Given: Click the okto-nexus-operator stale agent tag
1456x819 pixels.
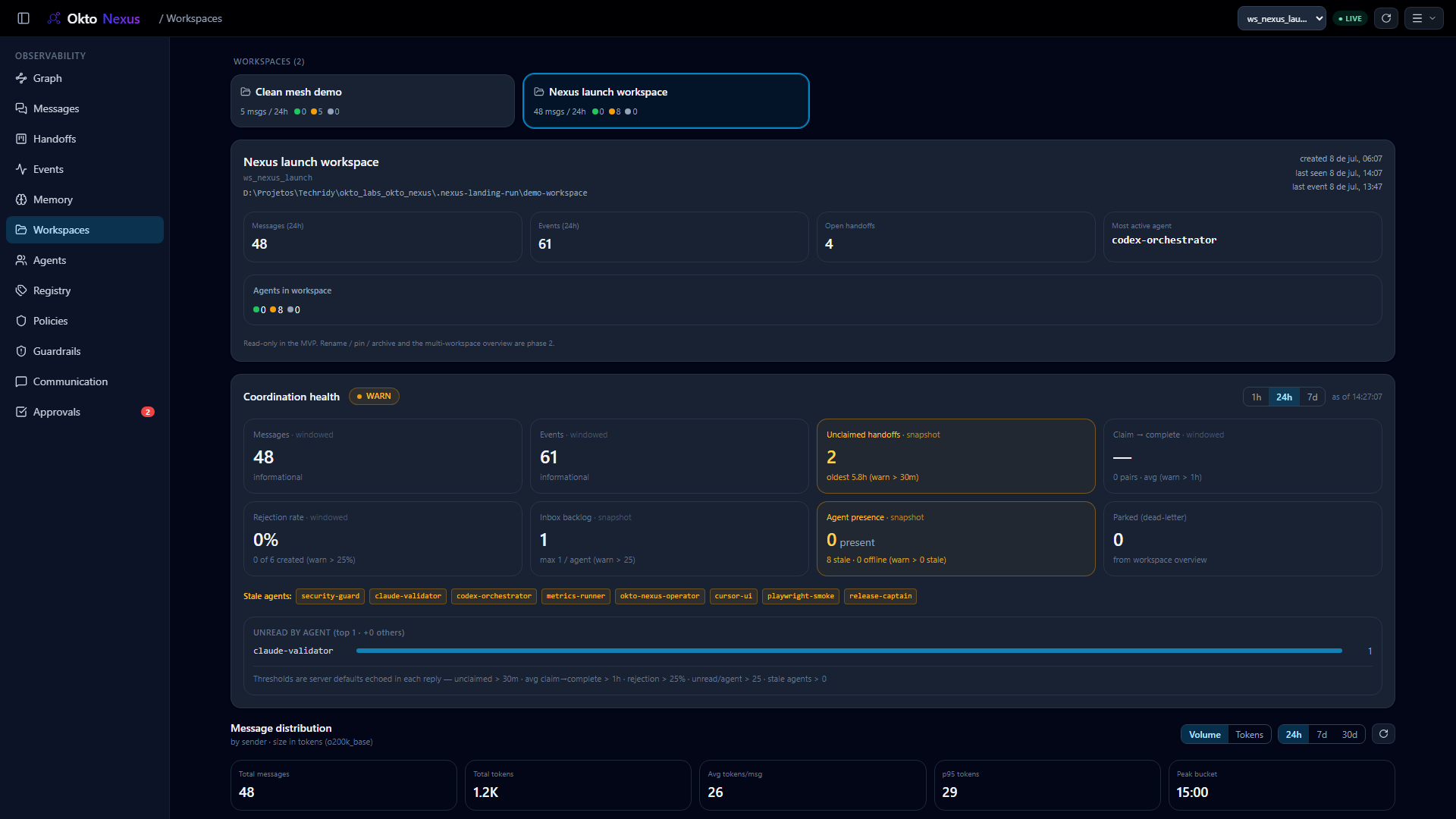Looking at the screenshot, I should click(660, 596).
